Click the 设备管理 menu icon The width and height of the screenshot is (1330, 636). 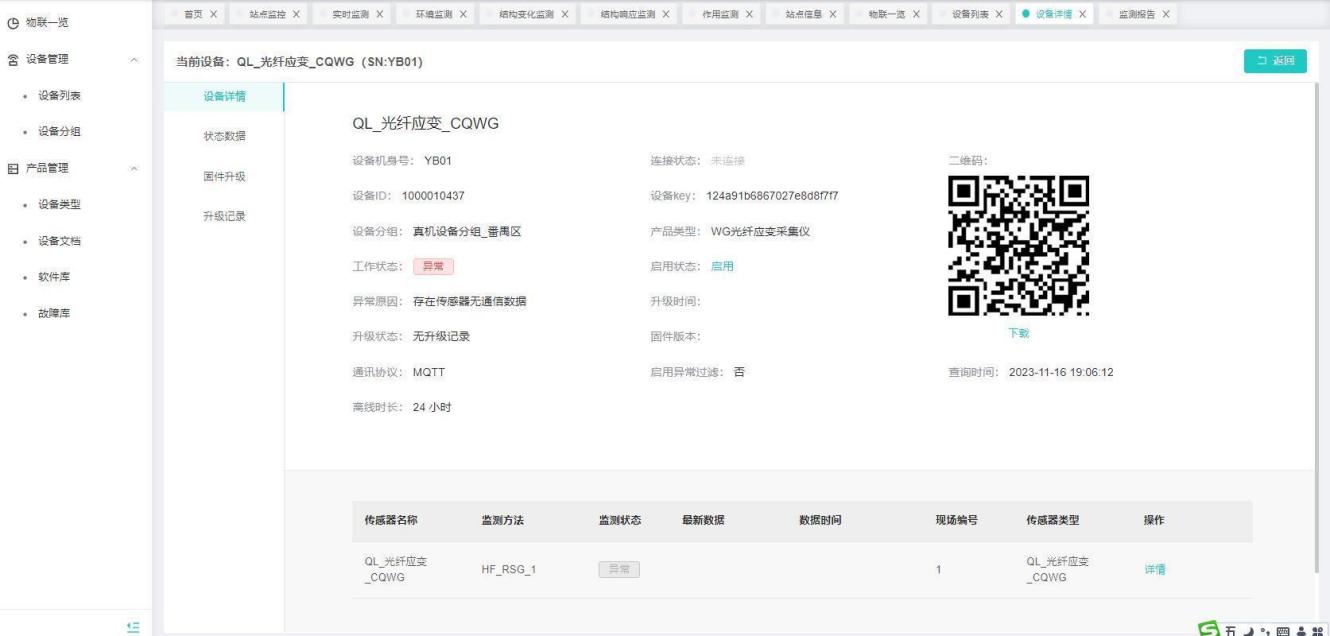(x=10, y=60)
